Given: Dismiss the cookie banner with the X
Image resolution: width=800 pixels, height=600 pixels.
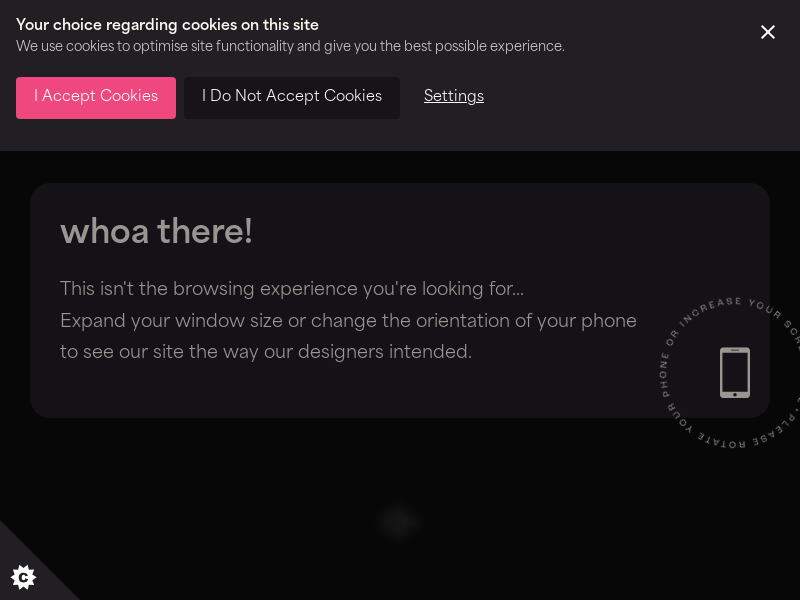Looking at the screenshot, I should 768,32.
